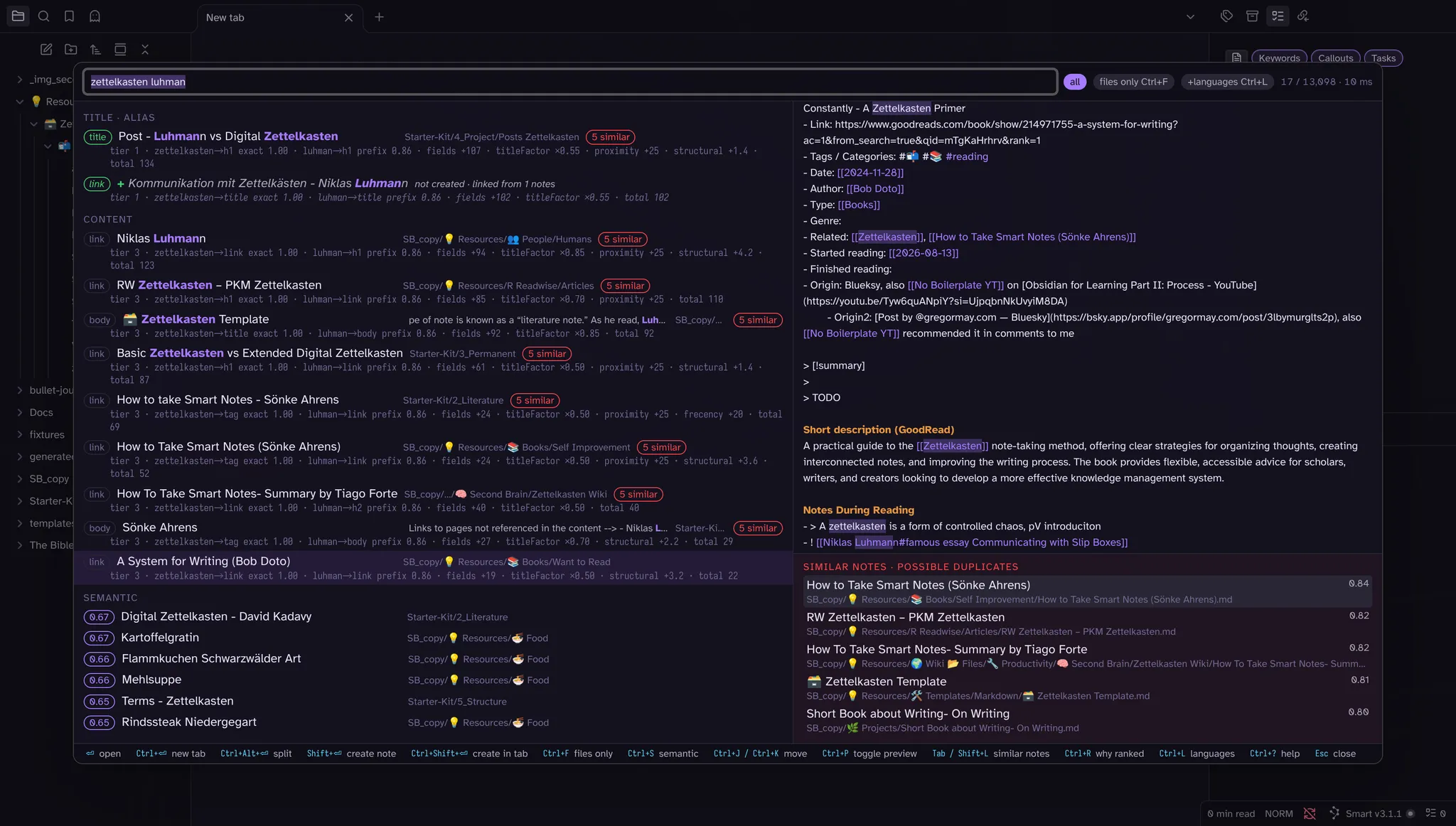Open the file explorer folder icon
The width and height of the screenshot is (1456, 826).
tap(18, 16)
